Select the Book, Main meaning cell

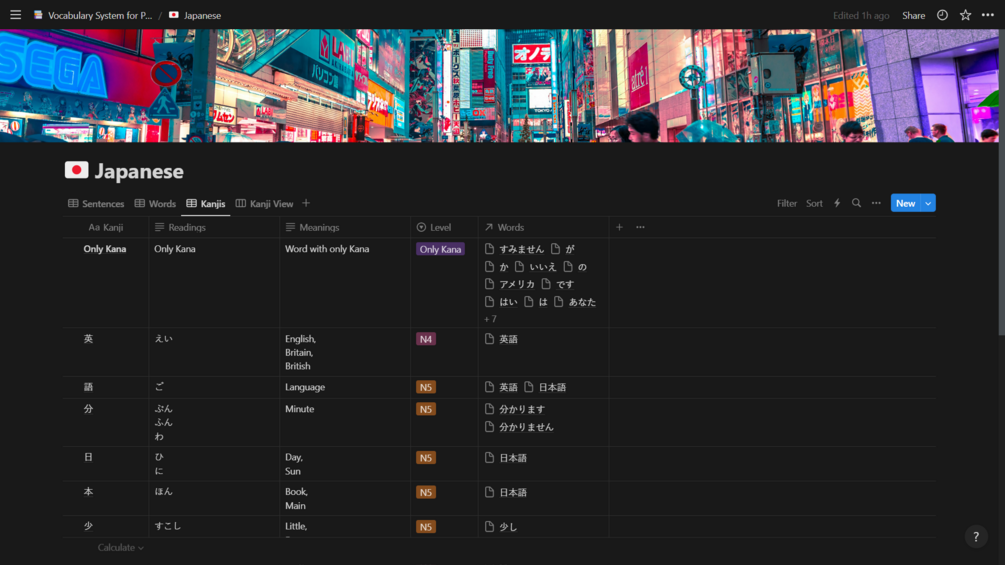tap(345, 498)
